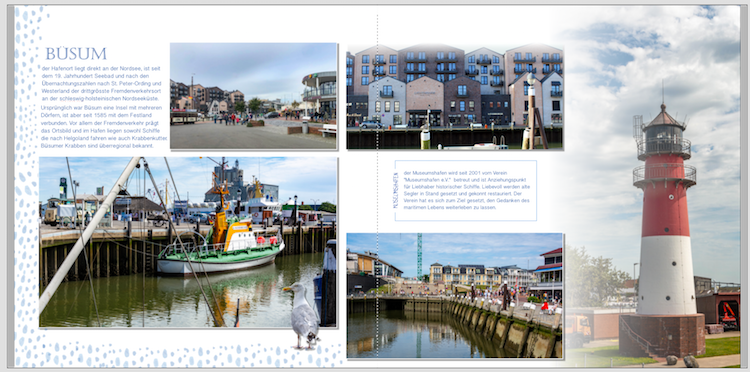Select the harbor promenade street photo

(x=254, y=96)
